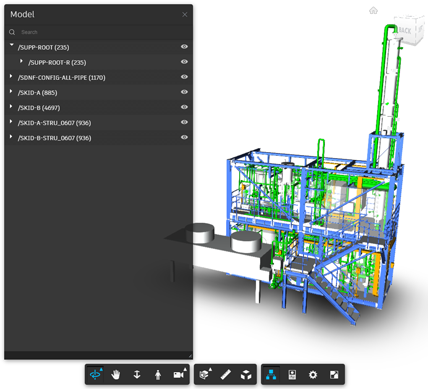428x391 pixels.
Task: Select the Orbit tool in toolbar
Action: click(x=95, y=375)
